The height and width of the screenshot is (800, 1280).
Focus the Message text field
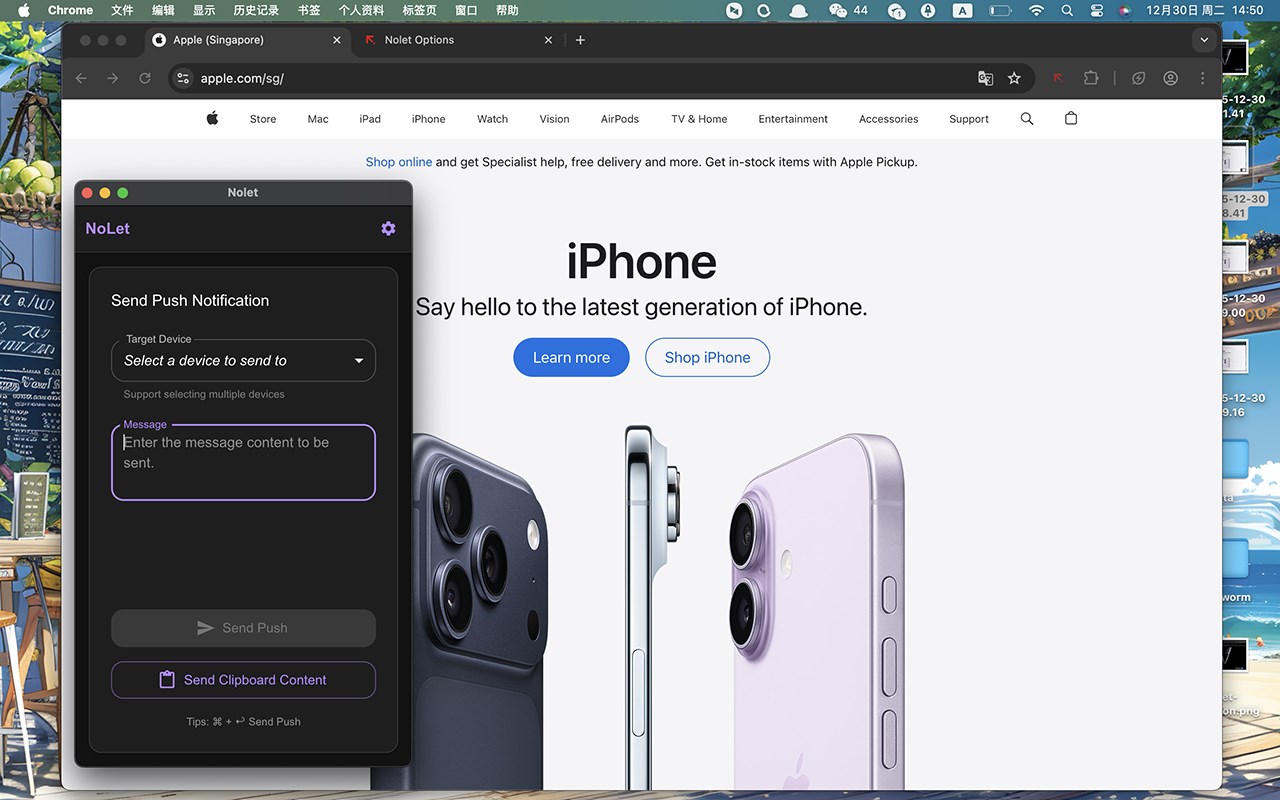pyautogui.click(x=243, y=463)
